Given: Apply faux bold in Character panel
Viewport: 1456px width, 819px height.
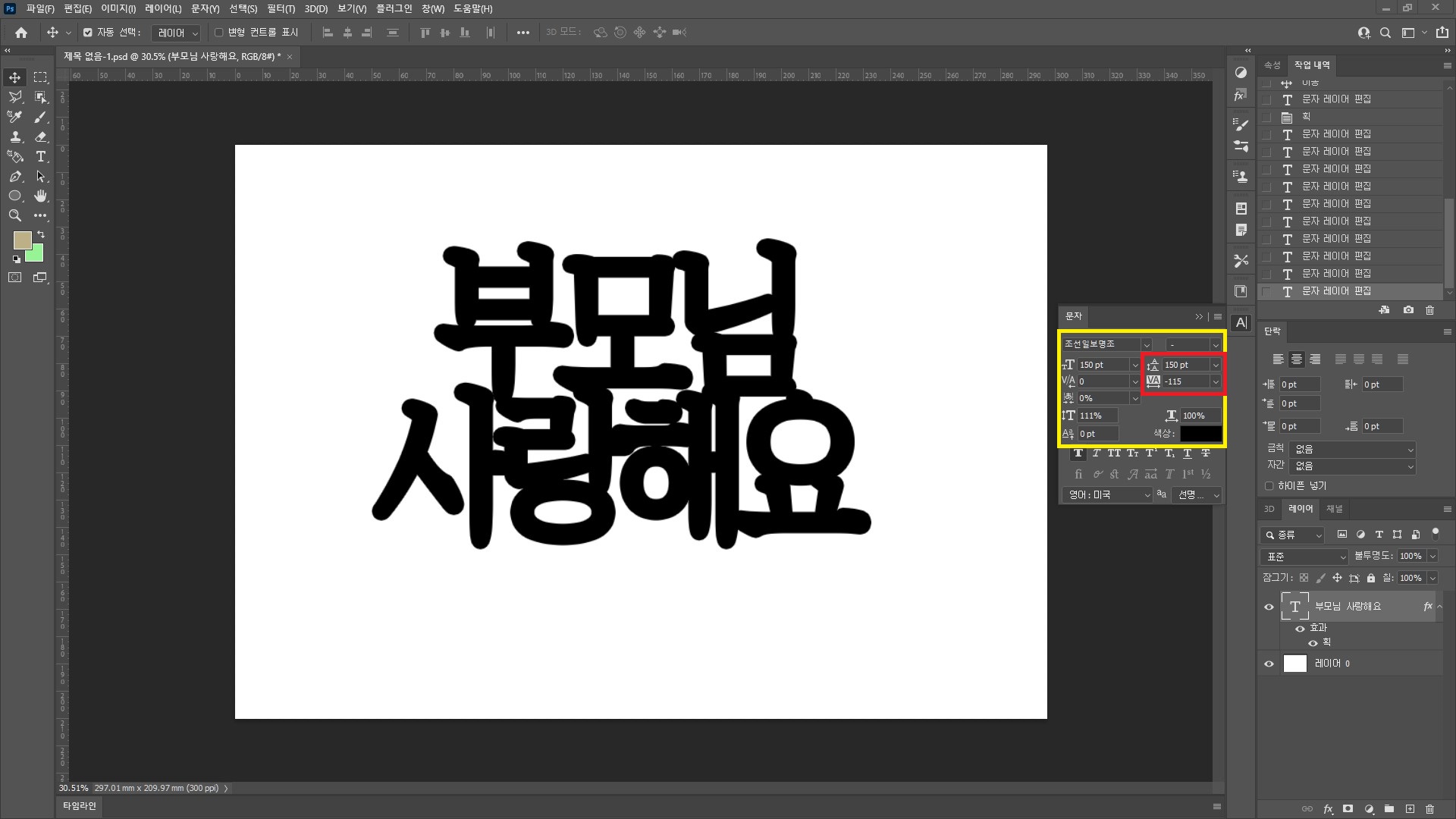Looking at the screenshot, I should pyautogui.click(x=1078, y=453).
